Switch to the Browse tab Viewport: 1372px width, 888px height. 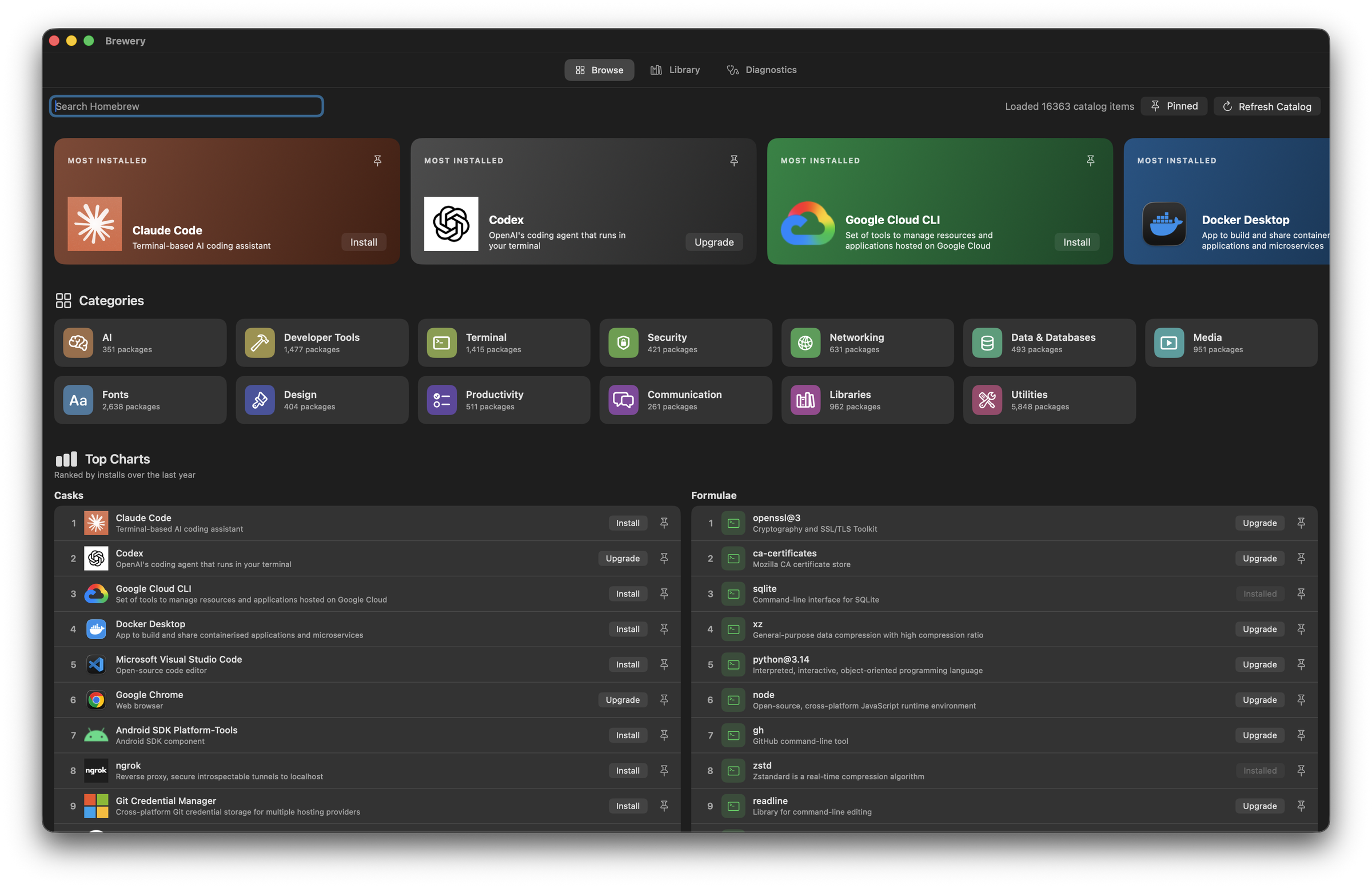pyautogui.click(x=599, y=70)
